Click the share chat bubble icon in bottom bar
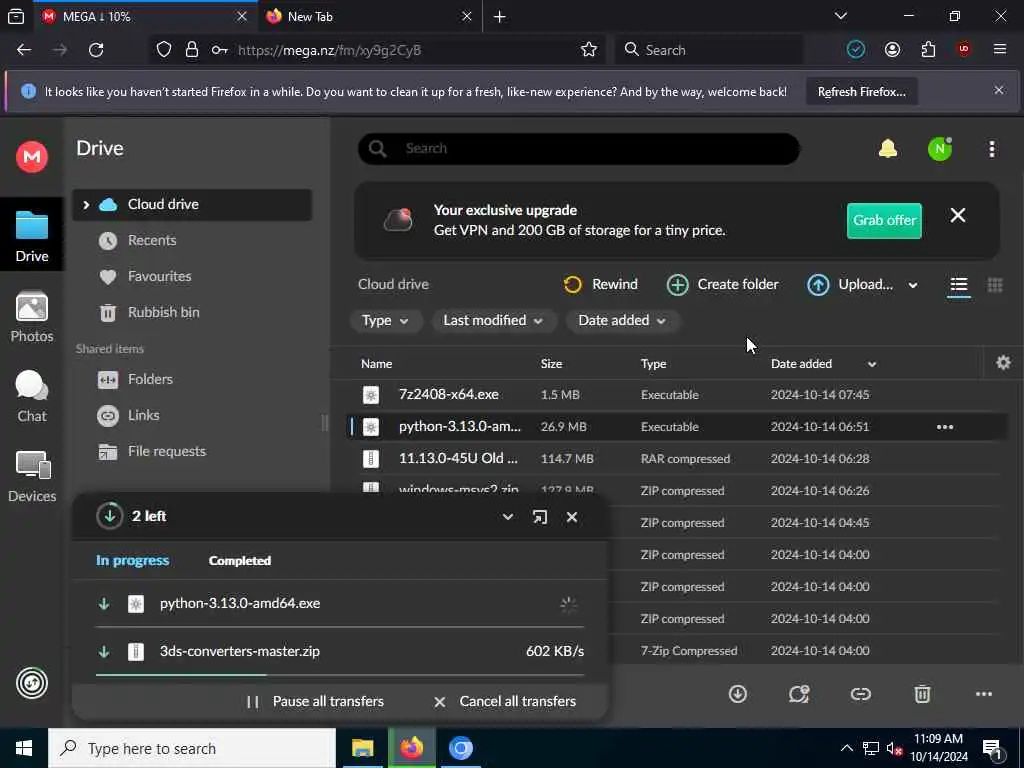This screenshot has width=1024, height=768. (x=799, y=694)
